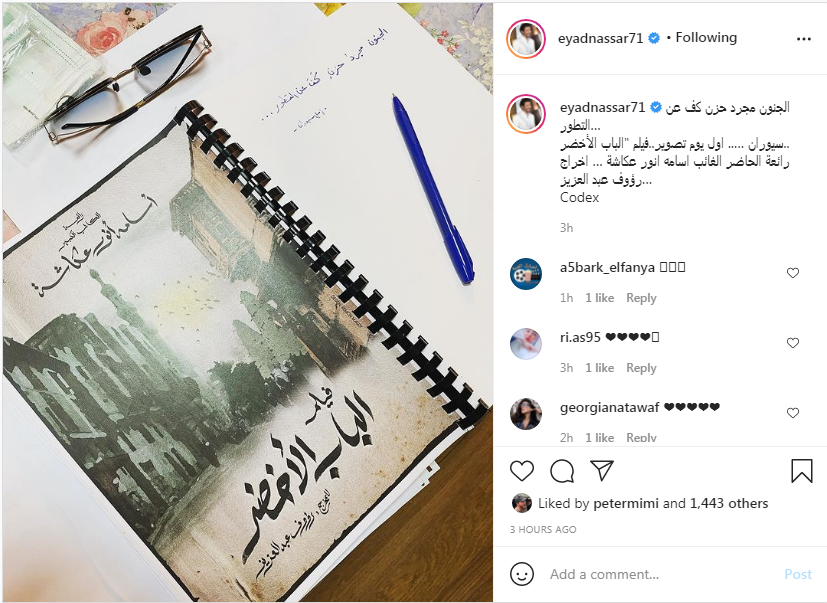Screen dimensions: 827x603
Task: Save the post with the bookmark icon
Action: pos(801,471)
